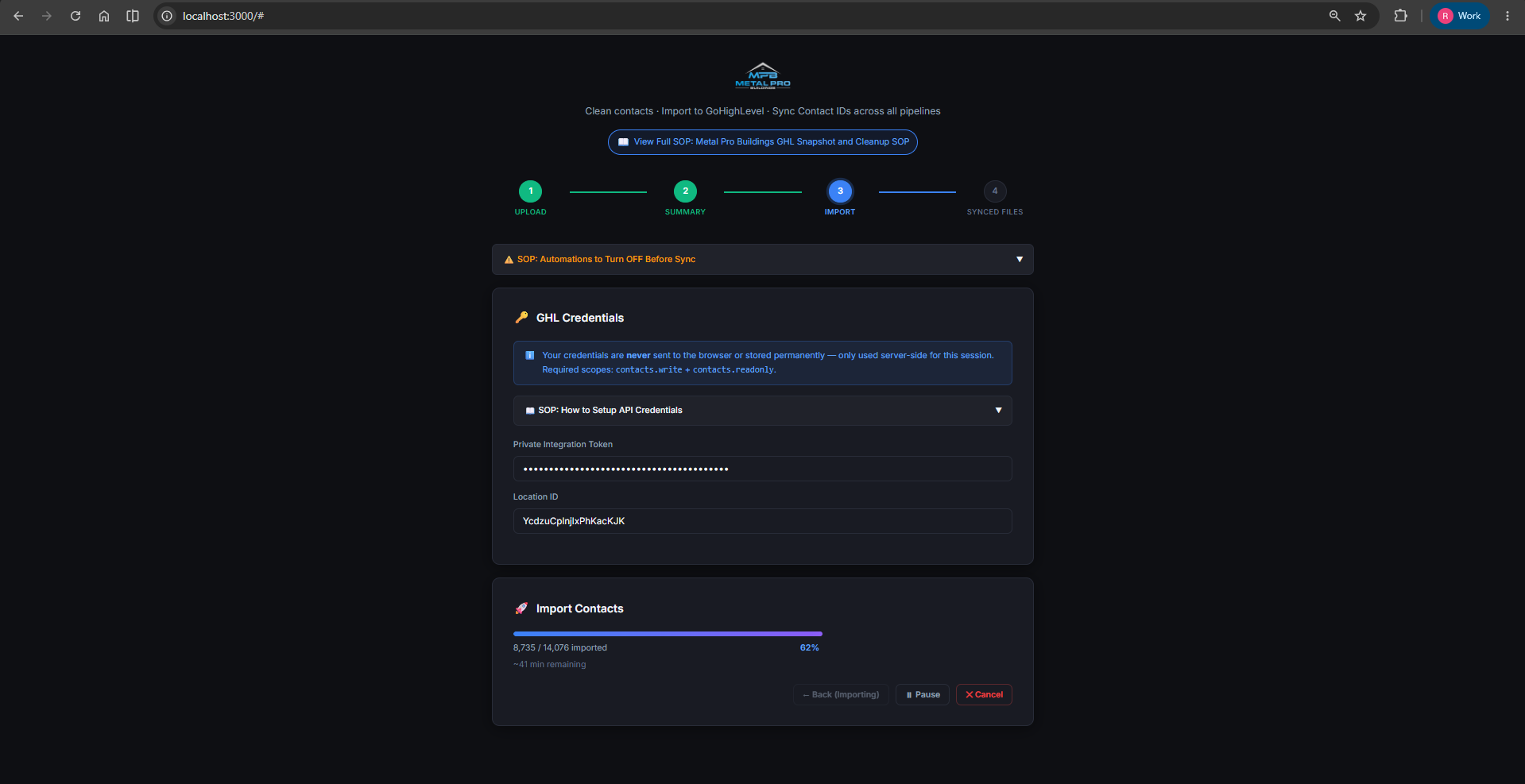Pause the contact import
Screen dimensions: 1525x784
coord(923,695)
